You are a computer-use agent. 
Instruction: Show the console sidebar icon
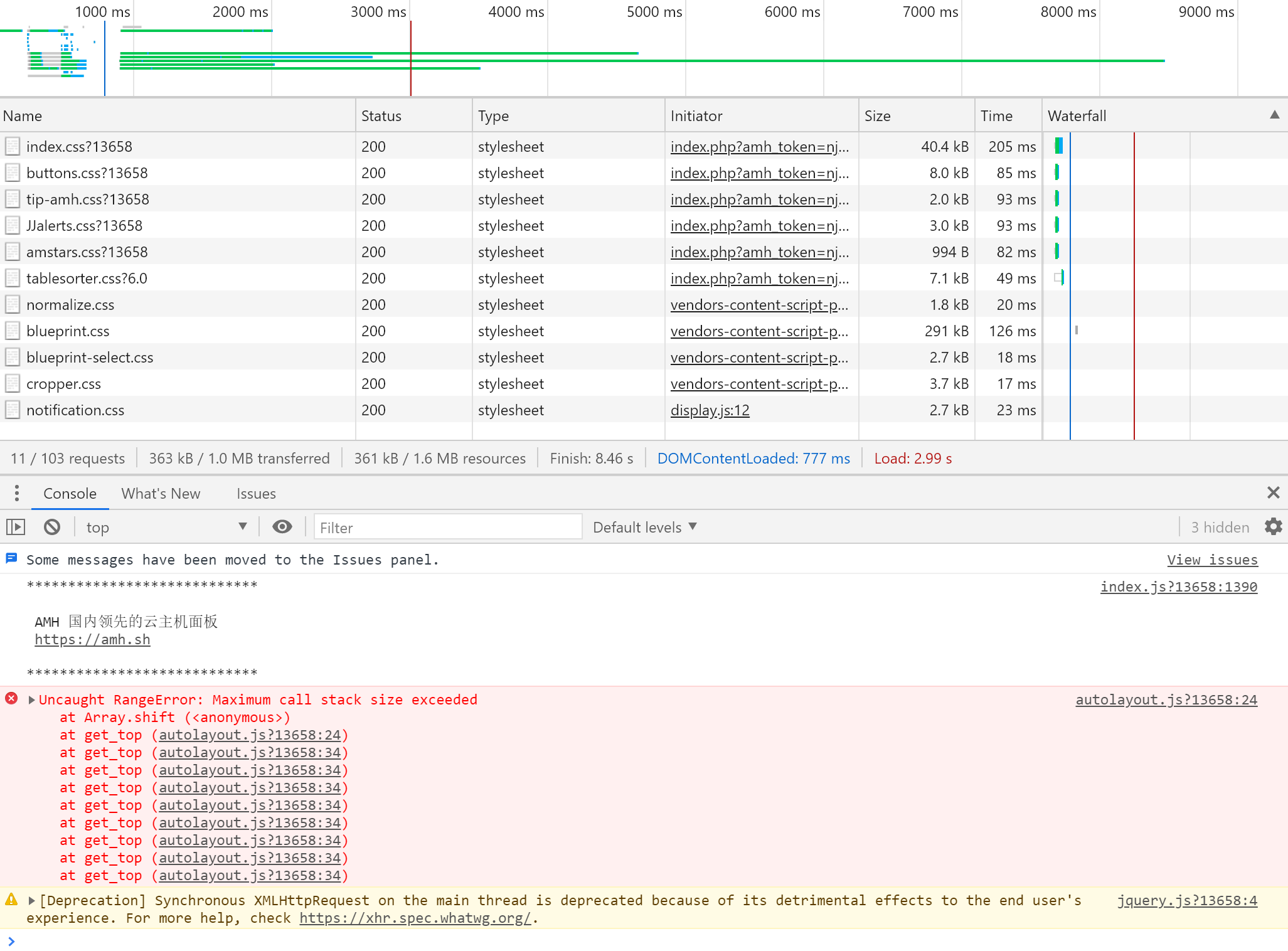tap(16, 527)
